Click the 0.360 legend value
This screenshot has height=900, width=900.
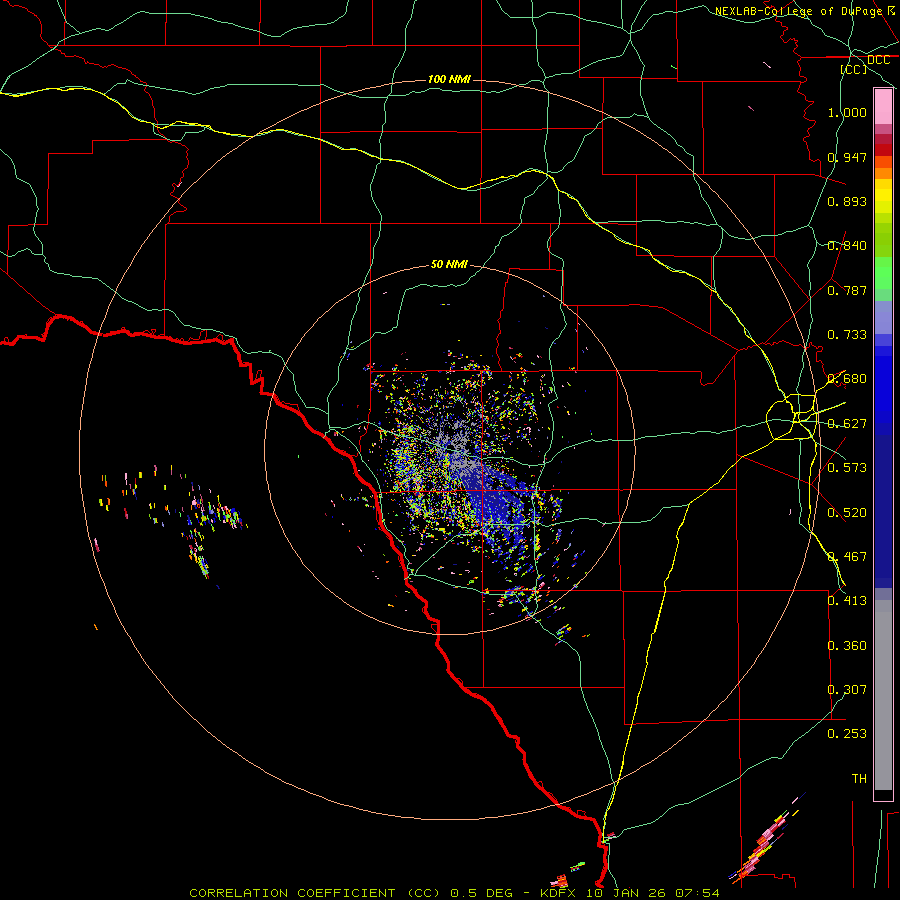tap(847, 646)
